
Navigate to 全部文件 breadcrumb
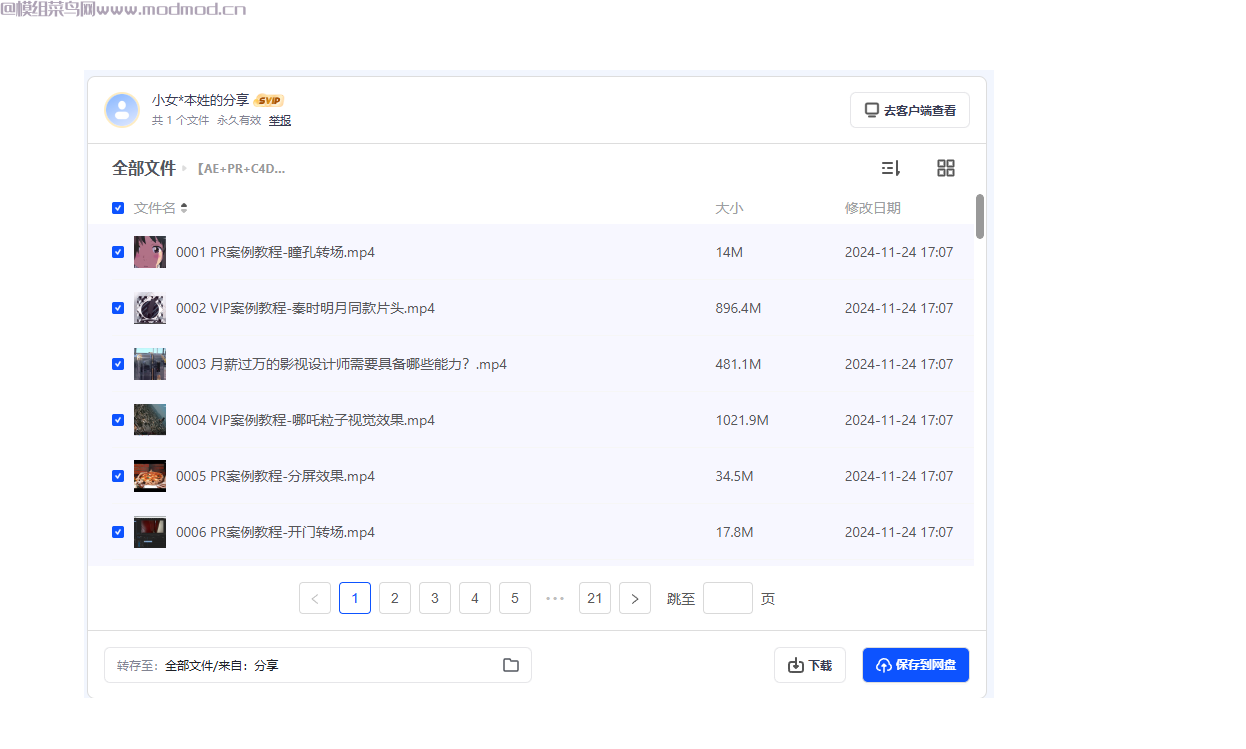point(144,168)
